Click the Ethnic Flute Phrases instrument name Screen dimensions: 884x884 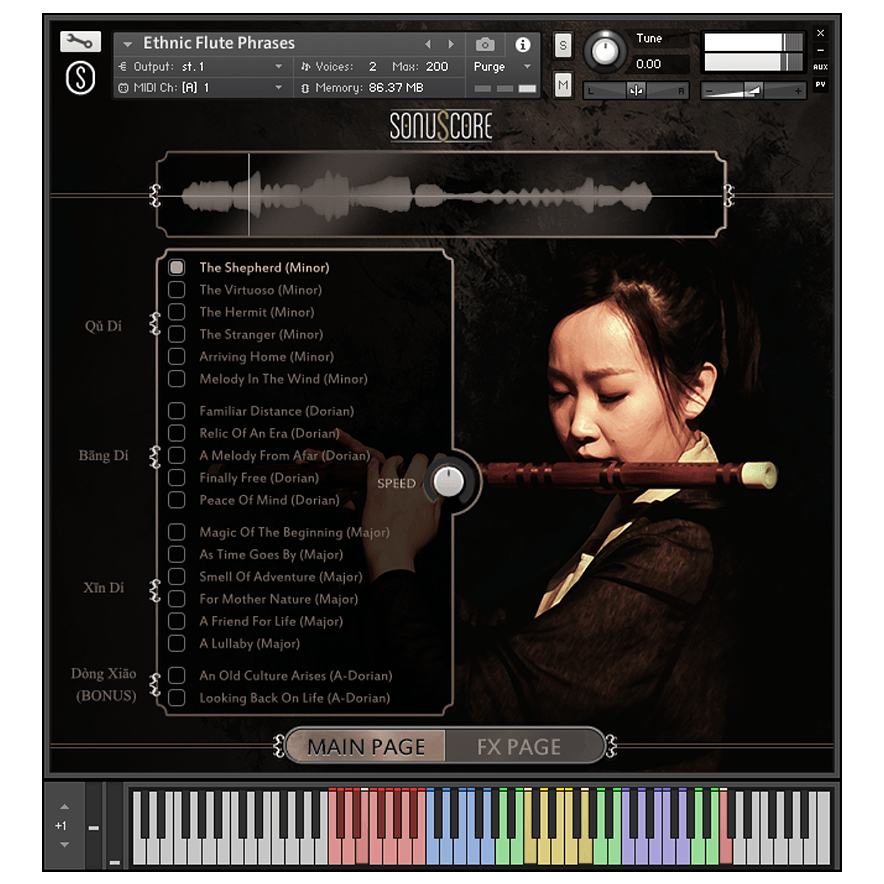point(219,43)
